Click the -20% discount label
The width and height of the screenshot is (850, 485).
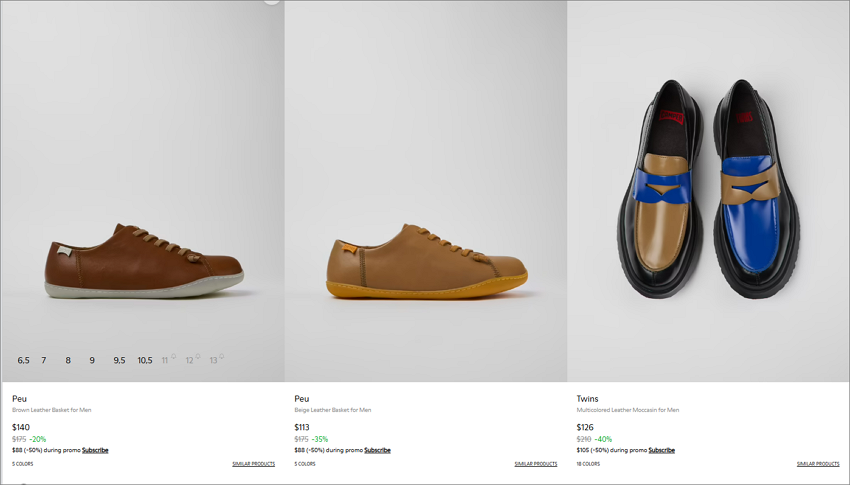click(38, 439)
